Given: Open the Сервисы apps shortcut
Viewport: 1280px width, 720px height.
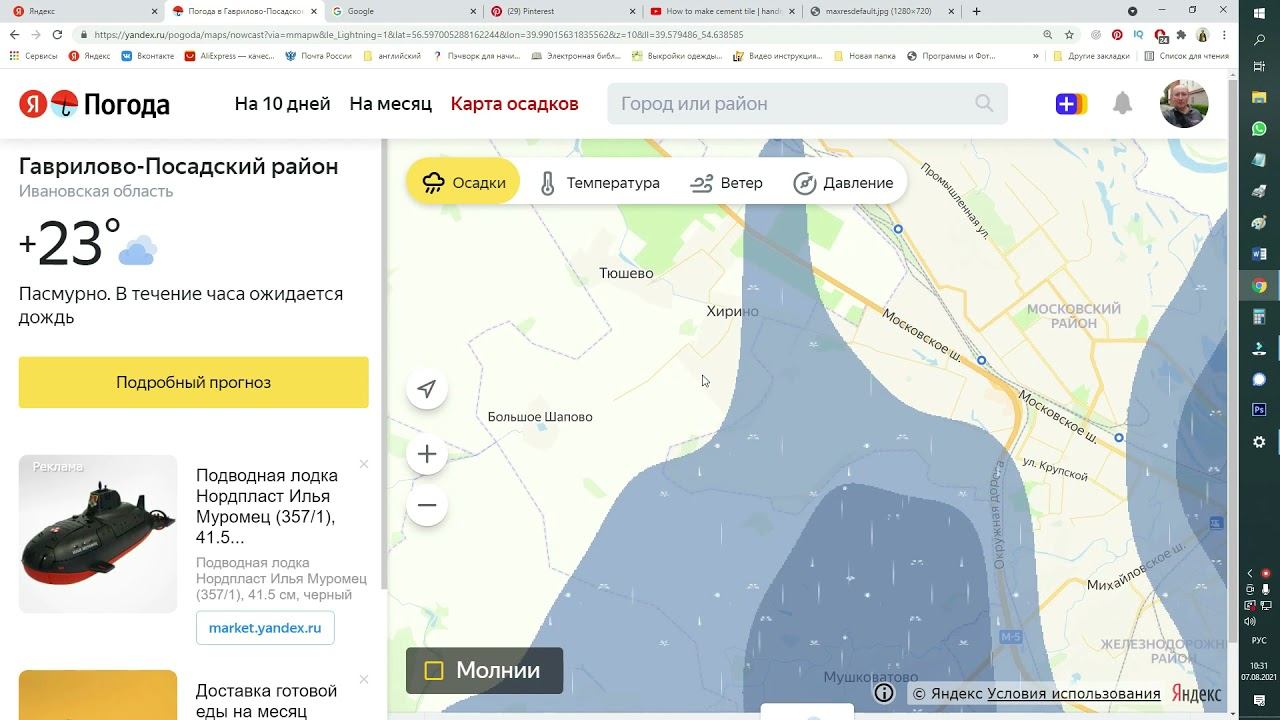Looking at the screenshot, I should [33, 56].
